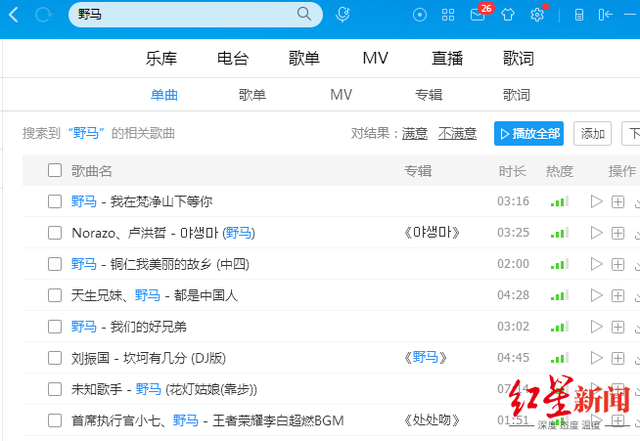640x441 pixels.
Task: Play 我们的好兄弟
Action: [596, 327]
